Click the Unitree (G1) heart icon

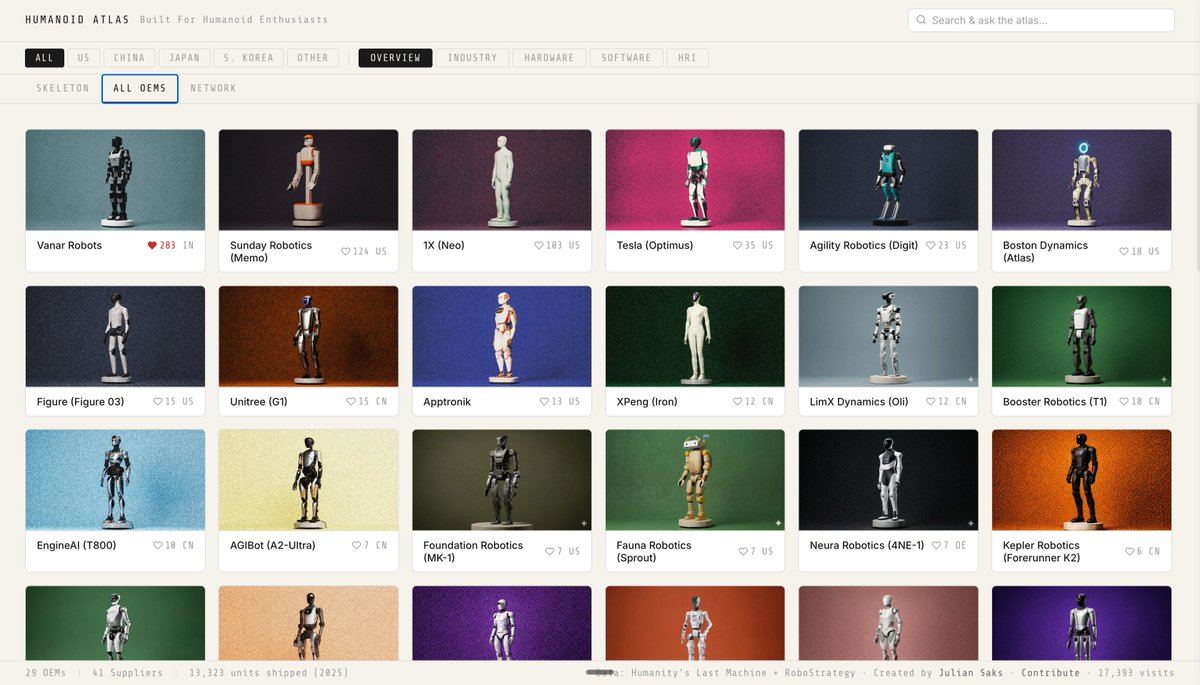[351, 401]
